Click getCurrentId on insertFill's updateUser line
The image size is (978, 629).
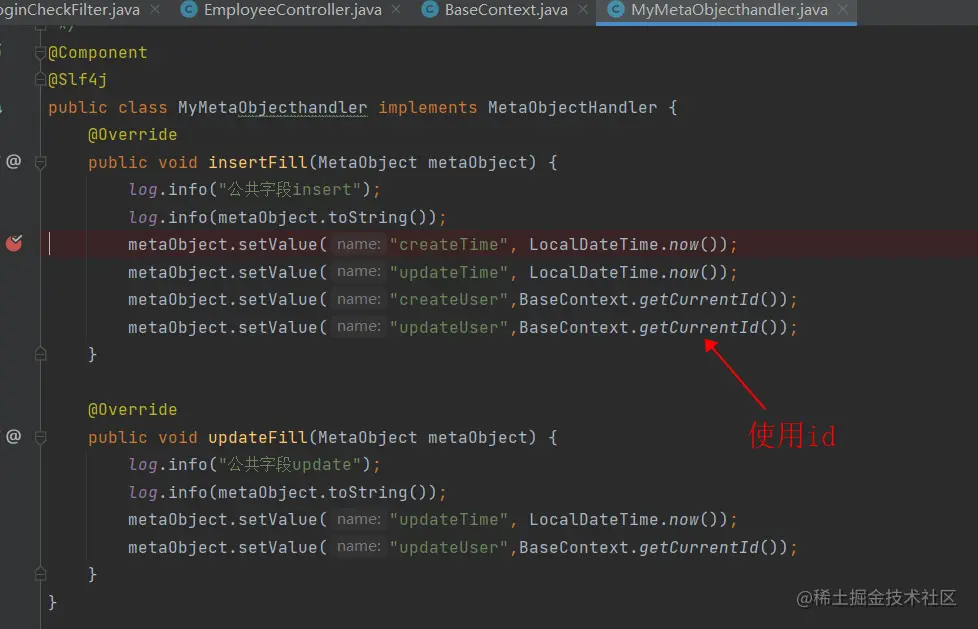699,328
